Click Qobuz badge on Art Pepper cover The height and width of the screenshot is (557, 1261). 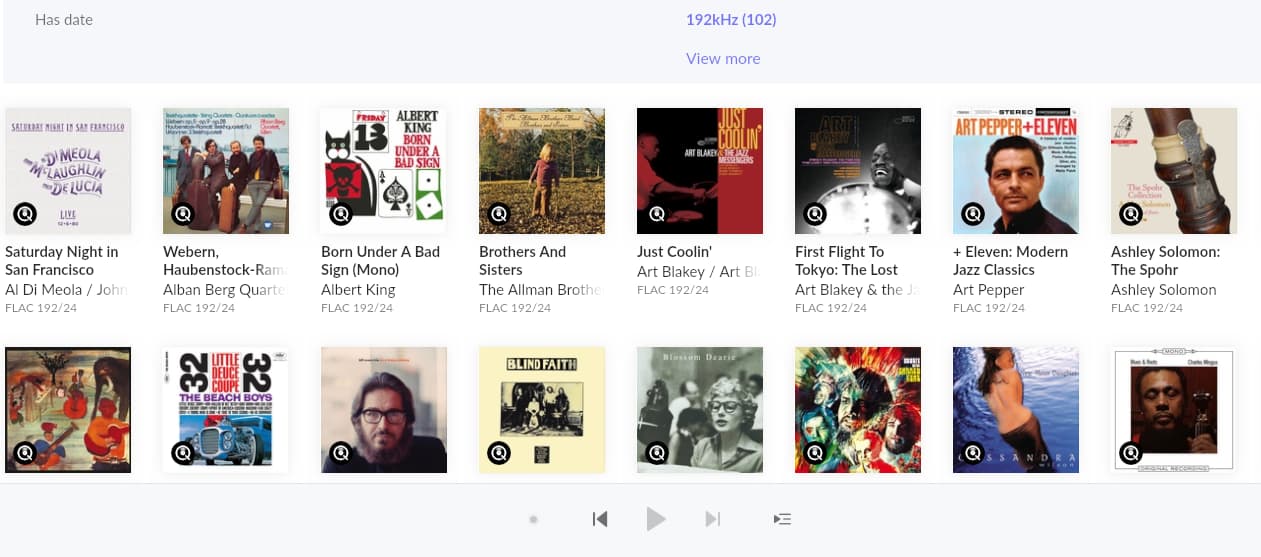pyautogui.click(x=973, y=214)
